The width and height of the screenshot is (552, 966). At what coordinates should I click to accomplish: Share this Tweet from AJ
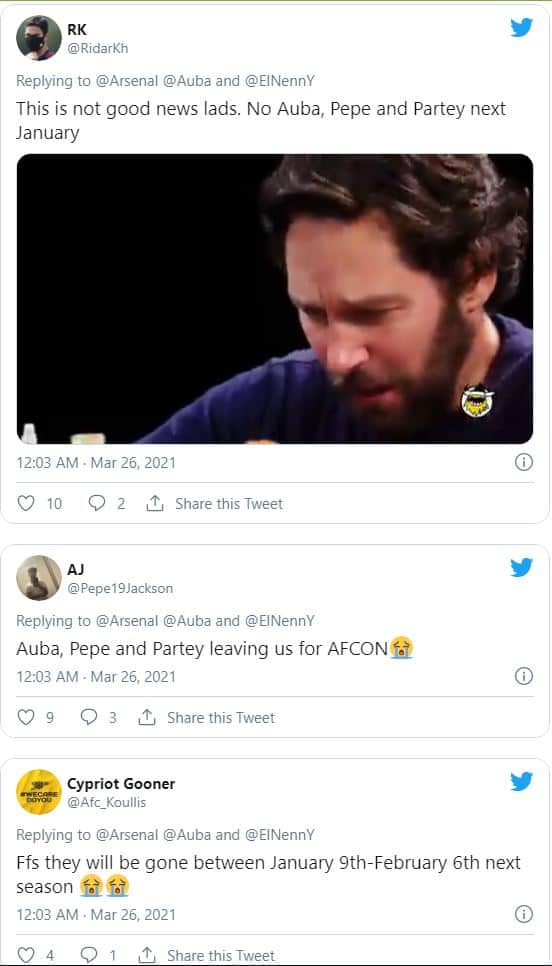(206, 717)
